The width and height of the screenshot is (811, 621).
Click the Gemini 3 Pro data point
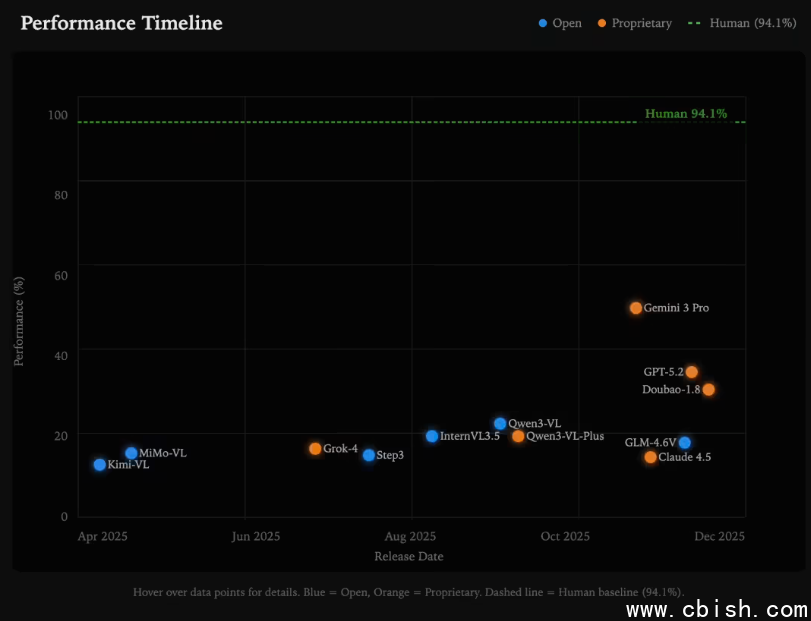pyautogui.click(x=636, y=308)
